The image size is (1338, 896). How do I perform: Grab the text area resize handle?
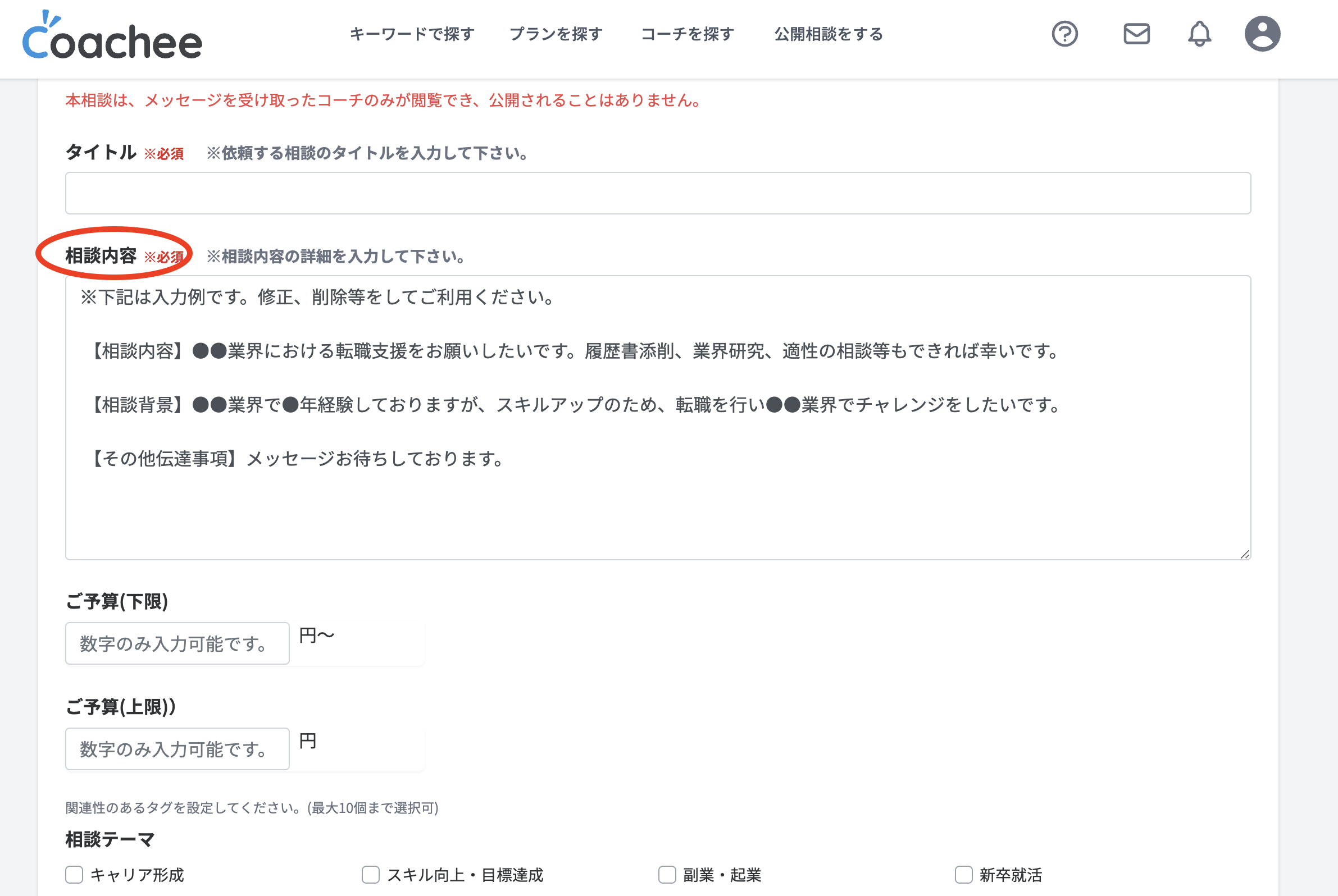point(1245,554)
